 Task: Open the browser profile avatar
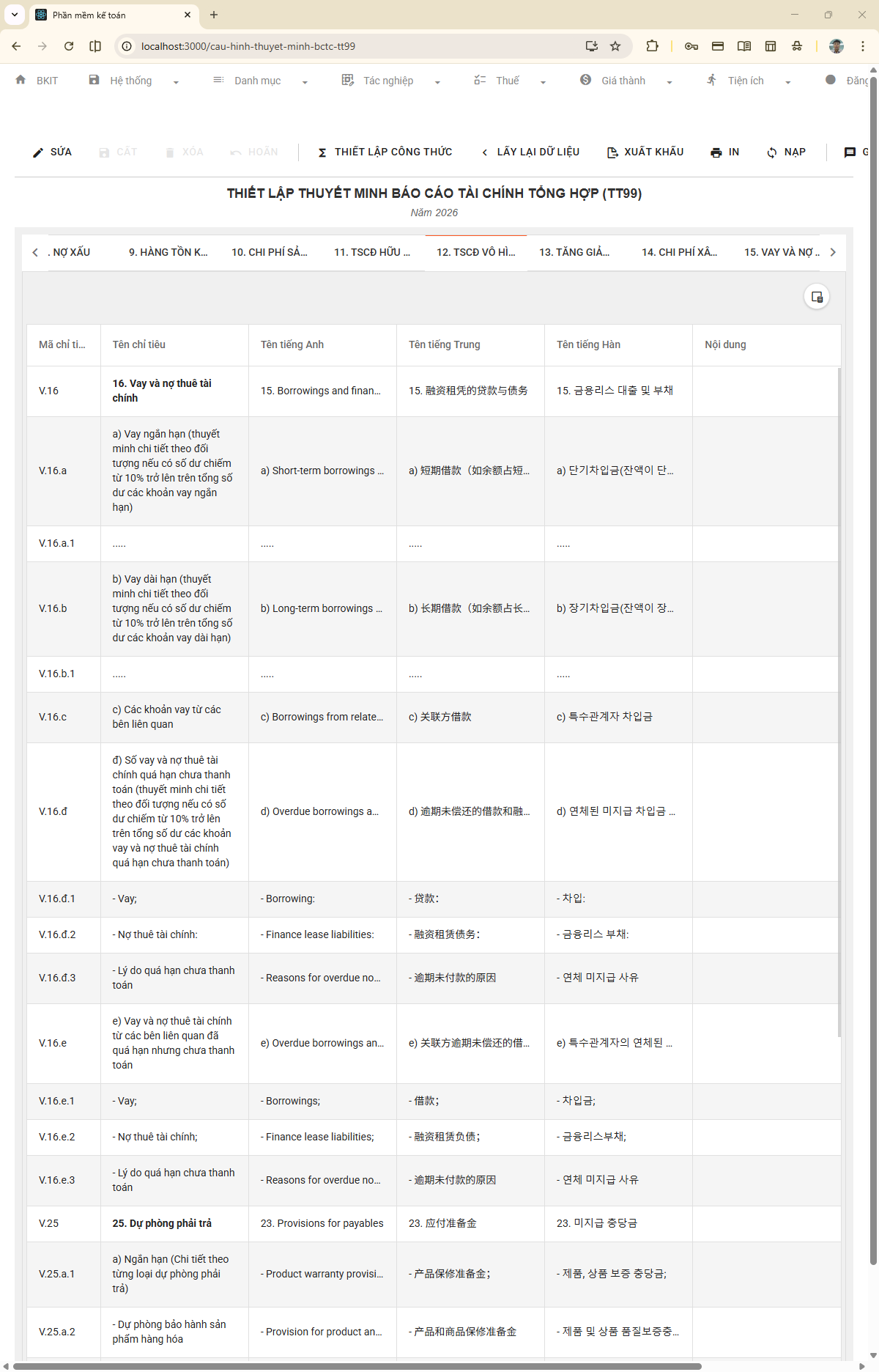[x=837, y=46]
